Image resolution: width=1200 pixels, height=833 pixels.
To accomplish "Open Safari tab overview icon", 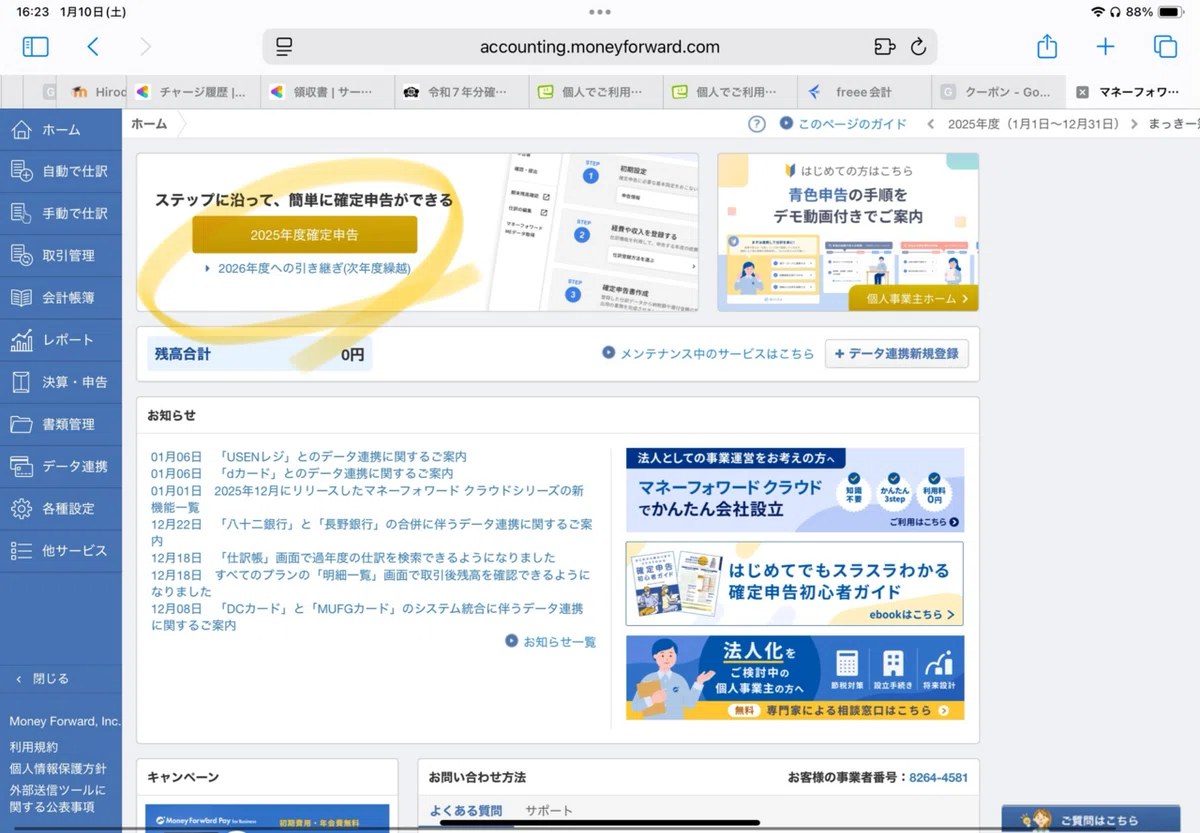I will click(1164, 46).
